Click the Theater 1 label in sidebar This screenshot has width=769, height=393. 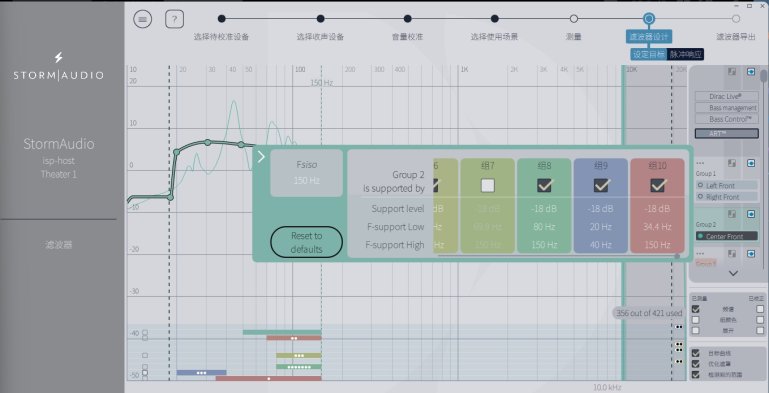[58, 174]
